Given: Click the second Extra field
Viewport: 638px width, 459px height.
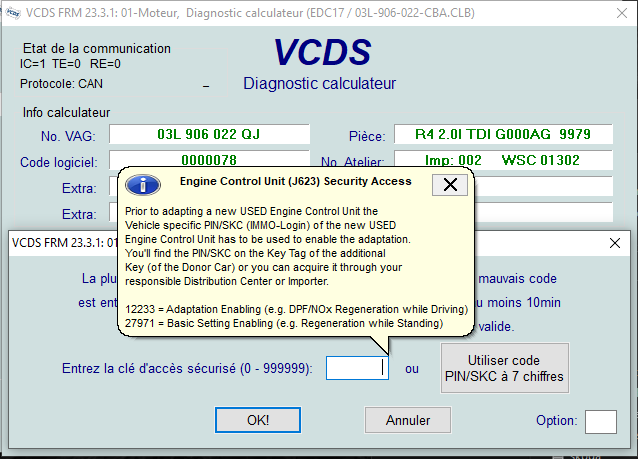Looking at the screenshot, I should tap(115, 212).
